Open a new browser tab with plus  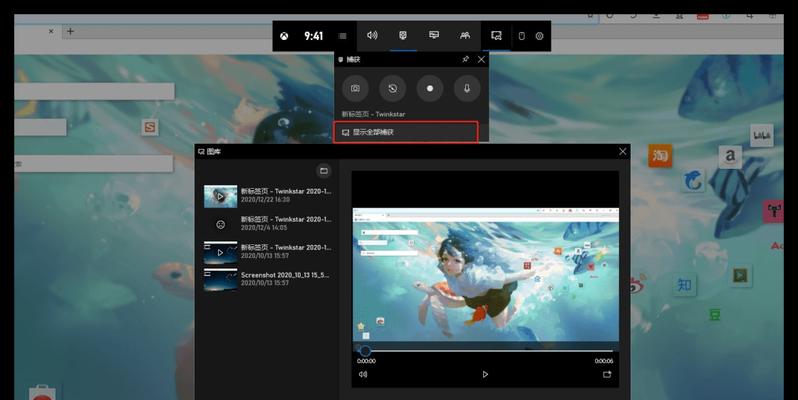click(x=70, y=31)
